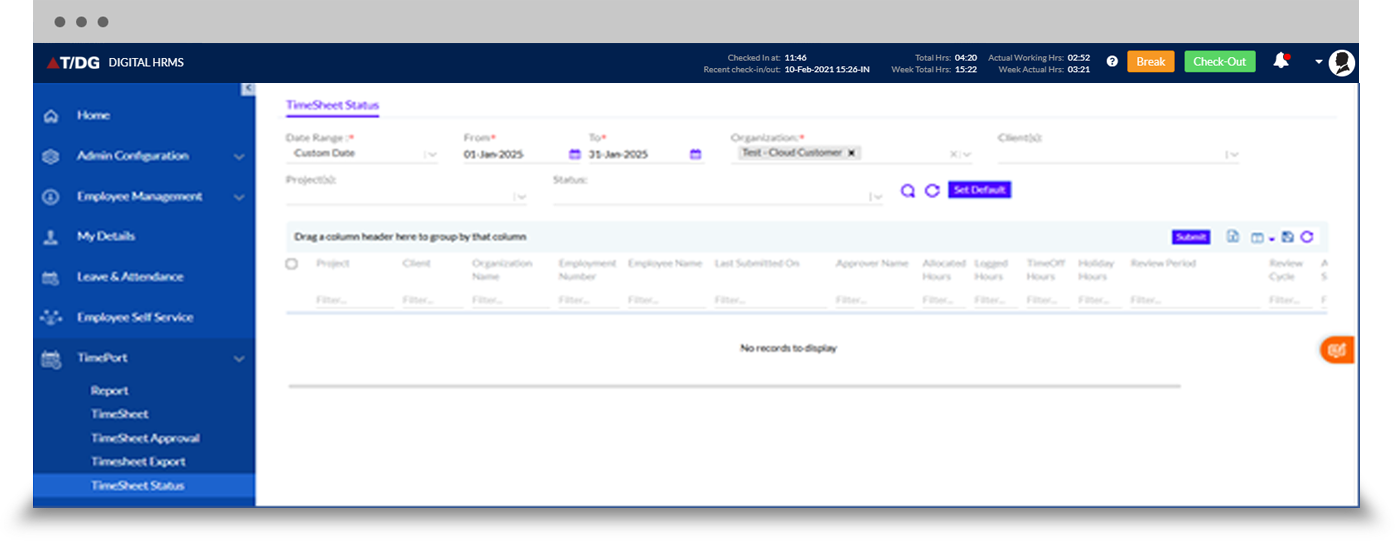The image size is (1395, 541).
Task: Sort by the Last Submitted On column
Action: click(x=757, y=264)
